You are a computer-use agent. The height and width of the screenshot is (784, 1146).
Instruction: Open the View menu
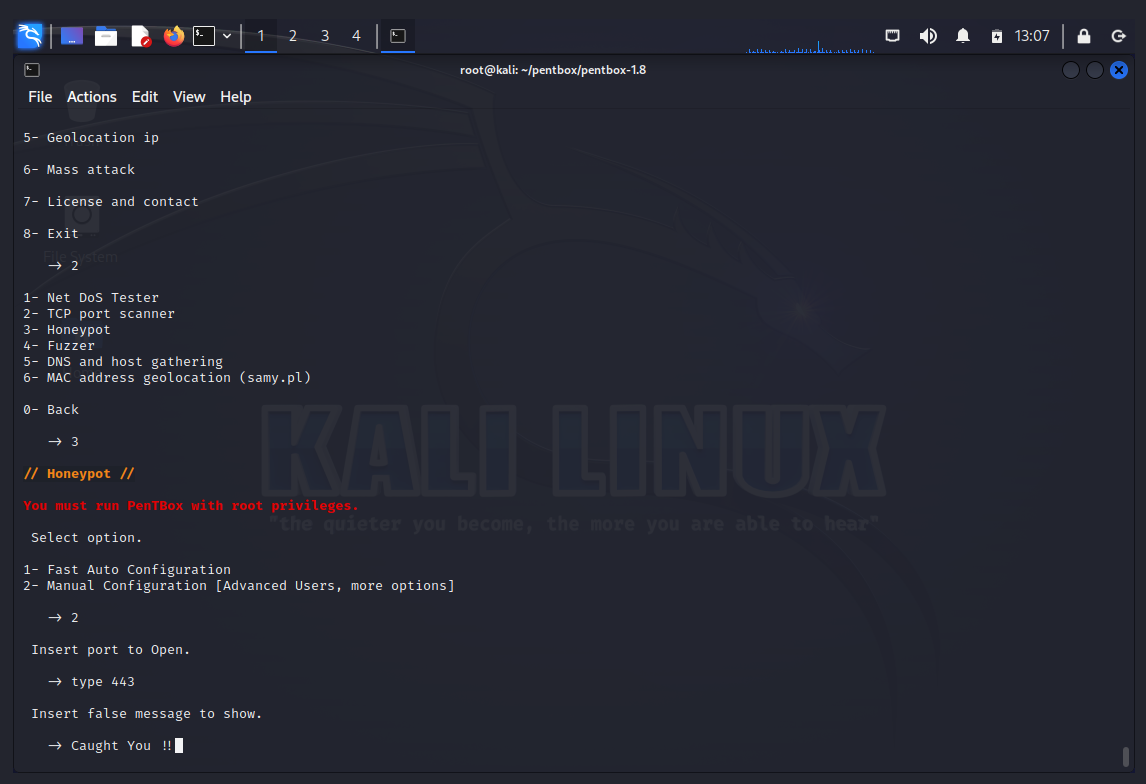[189, 97]
